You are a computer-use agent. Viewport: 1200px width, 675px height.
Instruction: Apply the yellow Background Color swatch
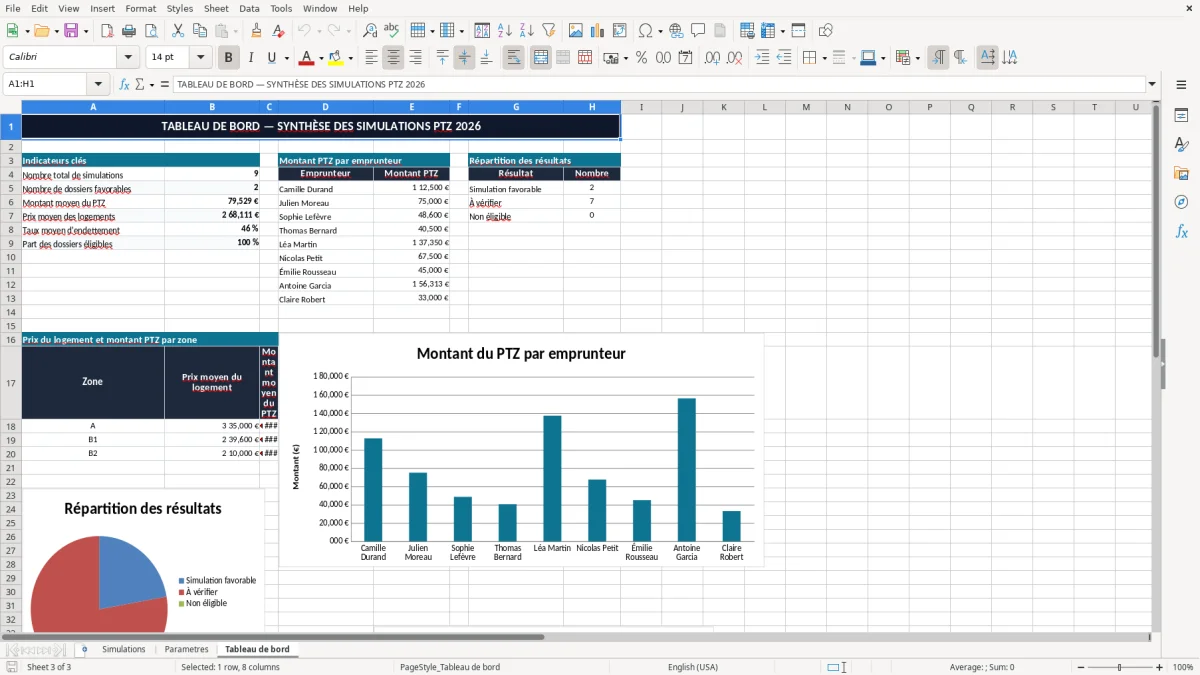point(336,58)
